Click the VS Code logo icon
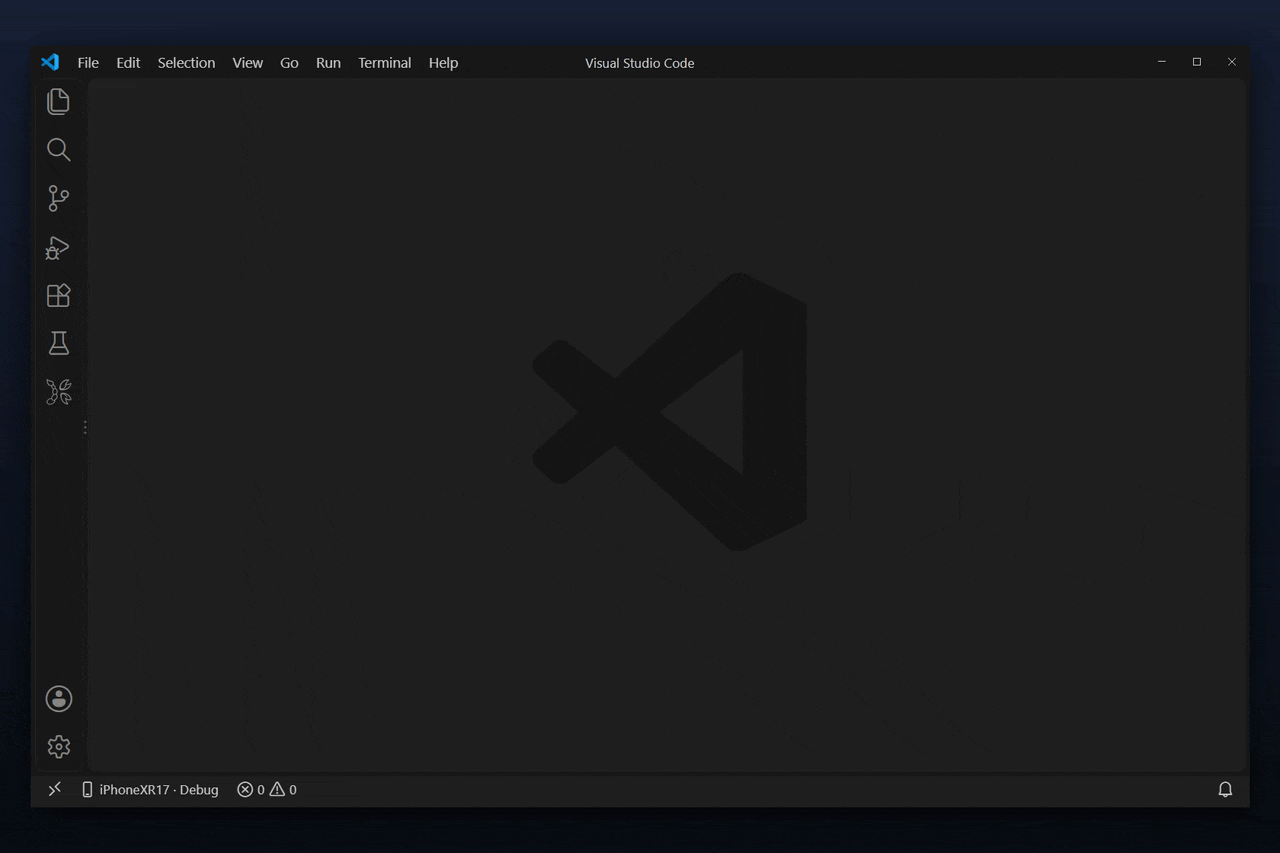Viewport: 1280px width, 853px height. 50,62
